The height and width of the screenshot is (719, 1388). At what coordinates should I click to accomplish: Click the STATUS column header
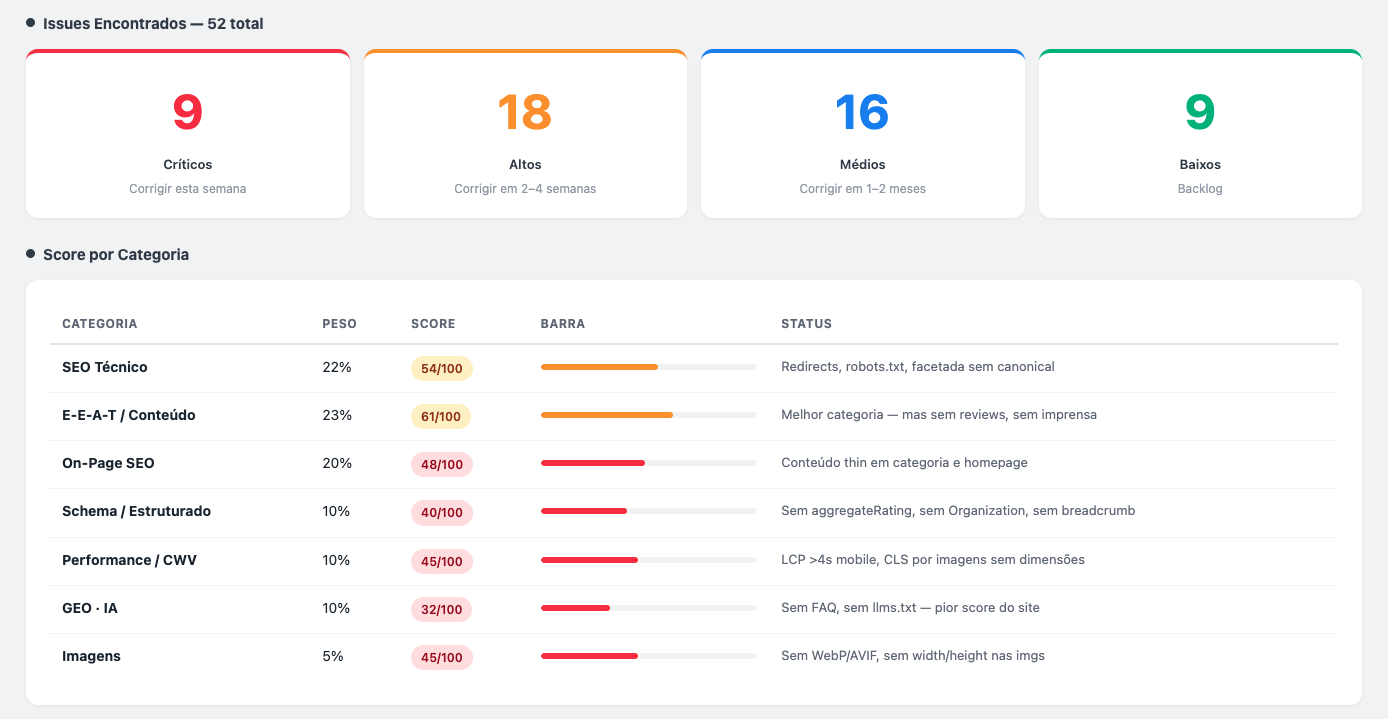tap(806, 324)
